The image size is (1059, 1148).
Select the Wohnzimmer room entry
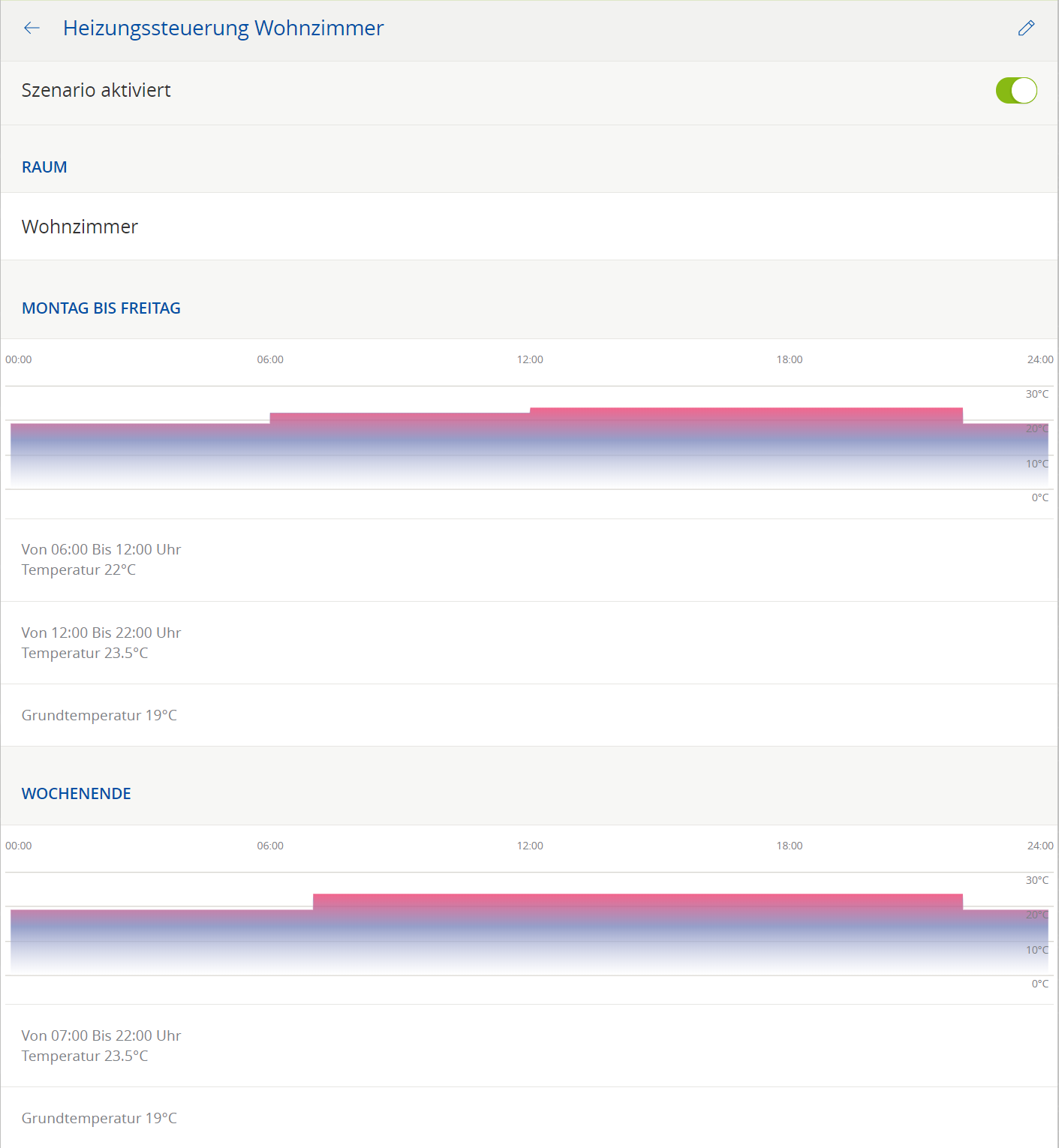80,227
